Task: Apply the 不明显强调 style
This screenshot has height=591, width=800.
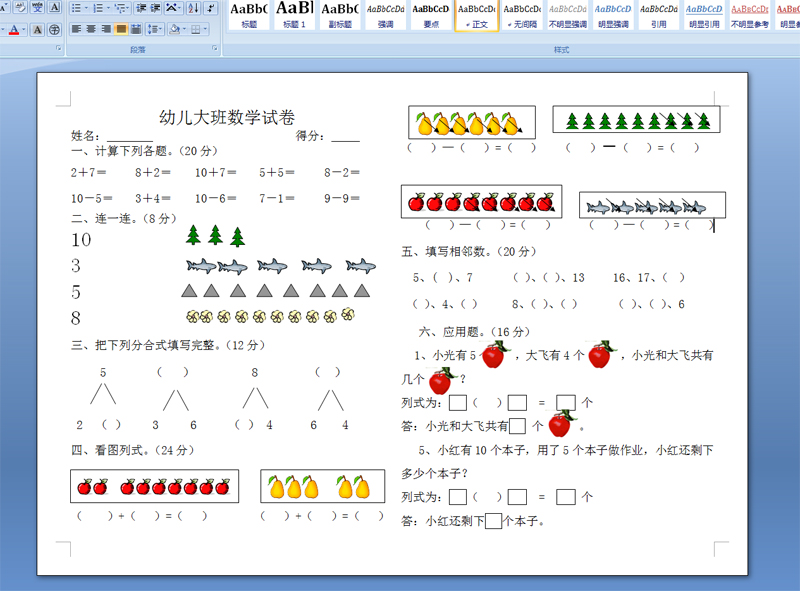Action: 567,15
